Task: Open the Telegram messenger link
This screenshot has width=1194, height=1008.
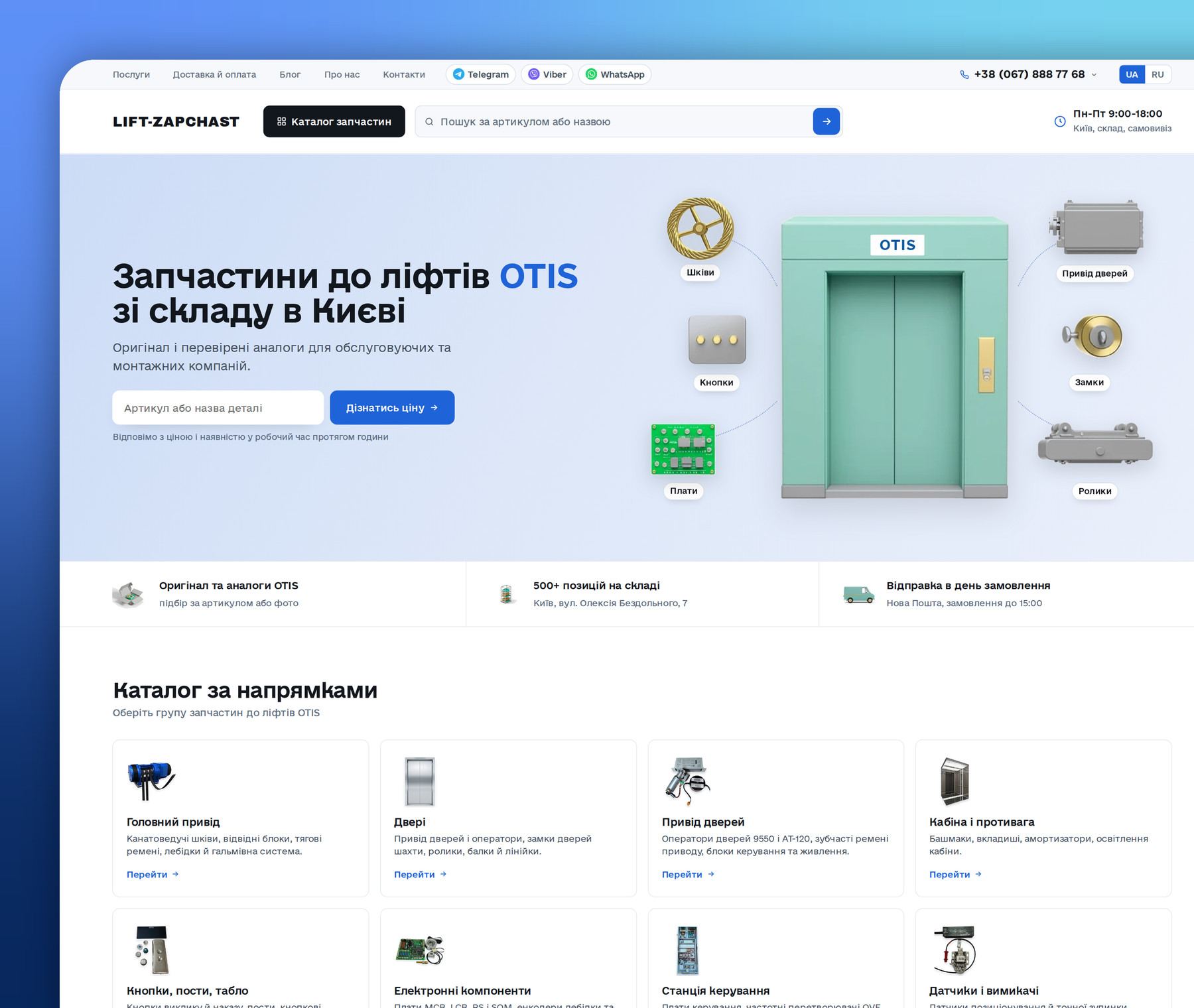Action: pos(481,74)
